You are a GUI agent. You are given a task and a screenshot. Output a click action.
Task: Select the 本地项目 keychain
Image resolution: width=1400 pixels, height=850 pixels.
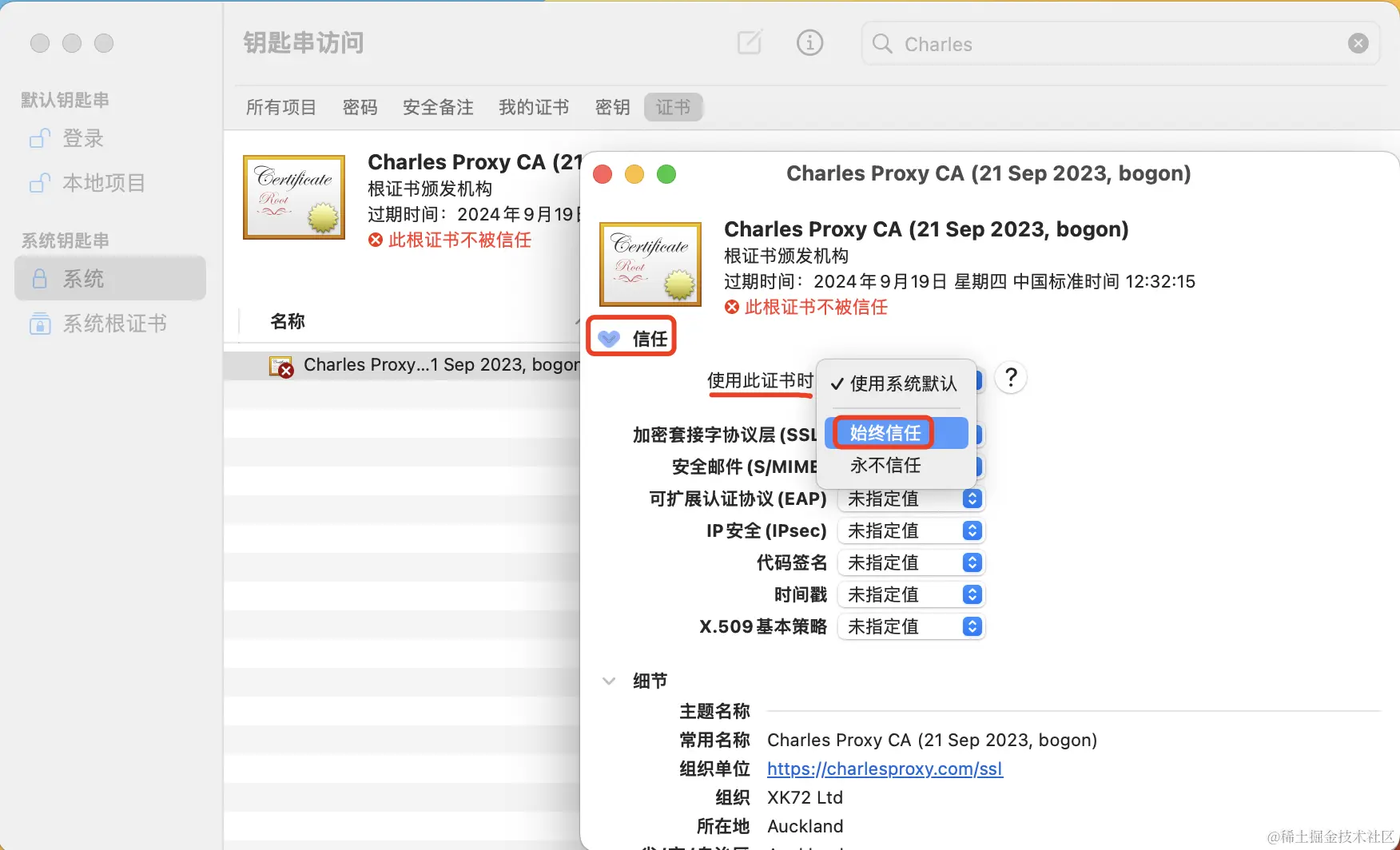tap(110, 183)
